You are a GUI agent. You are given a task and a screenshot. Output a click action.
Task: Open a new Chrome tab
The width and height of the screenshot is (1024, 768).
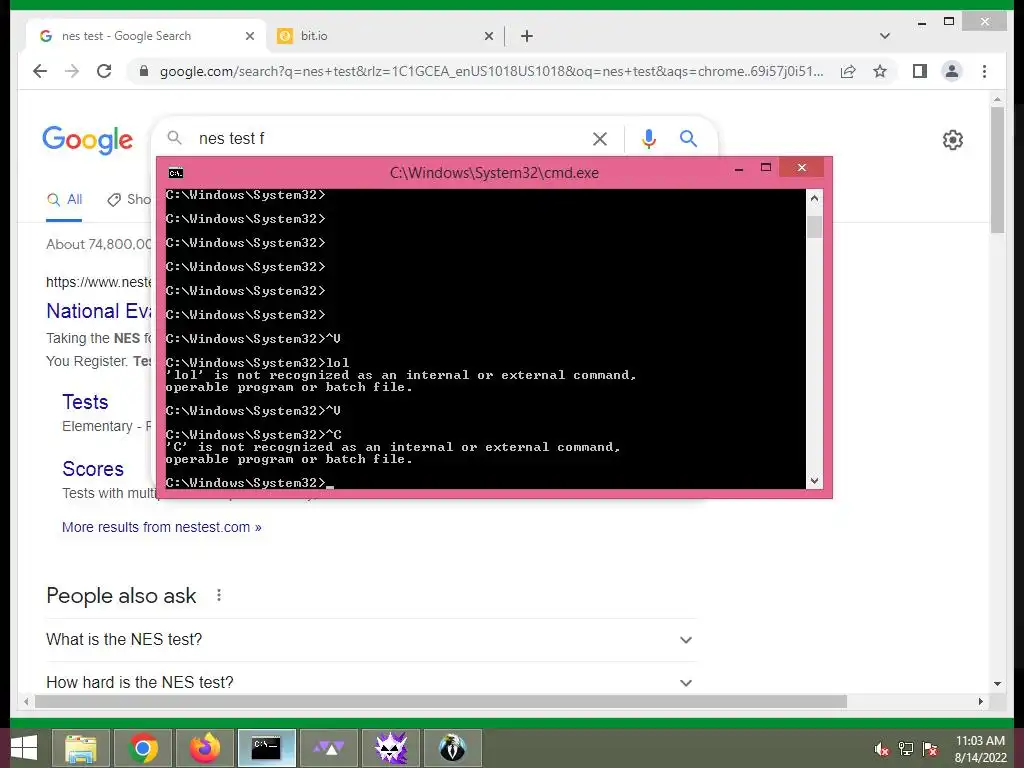[x=527, y=36]
